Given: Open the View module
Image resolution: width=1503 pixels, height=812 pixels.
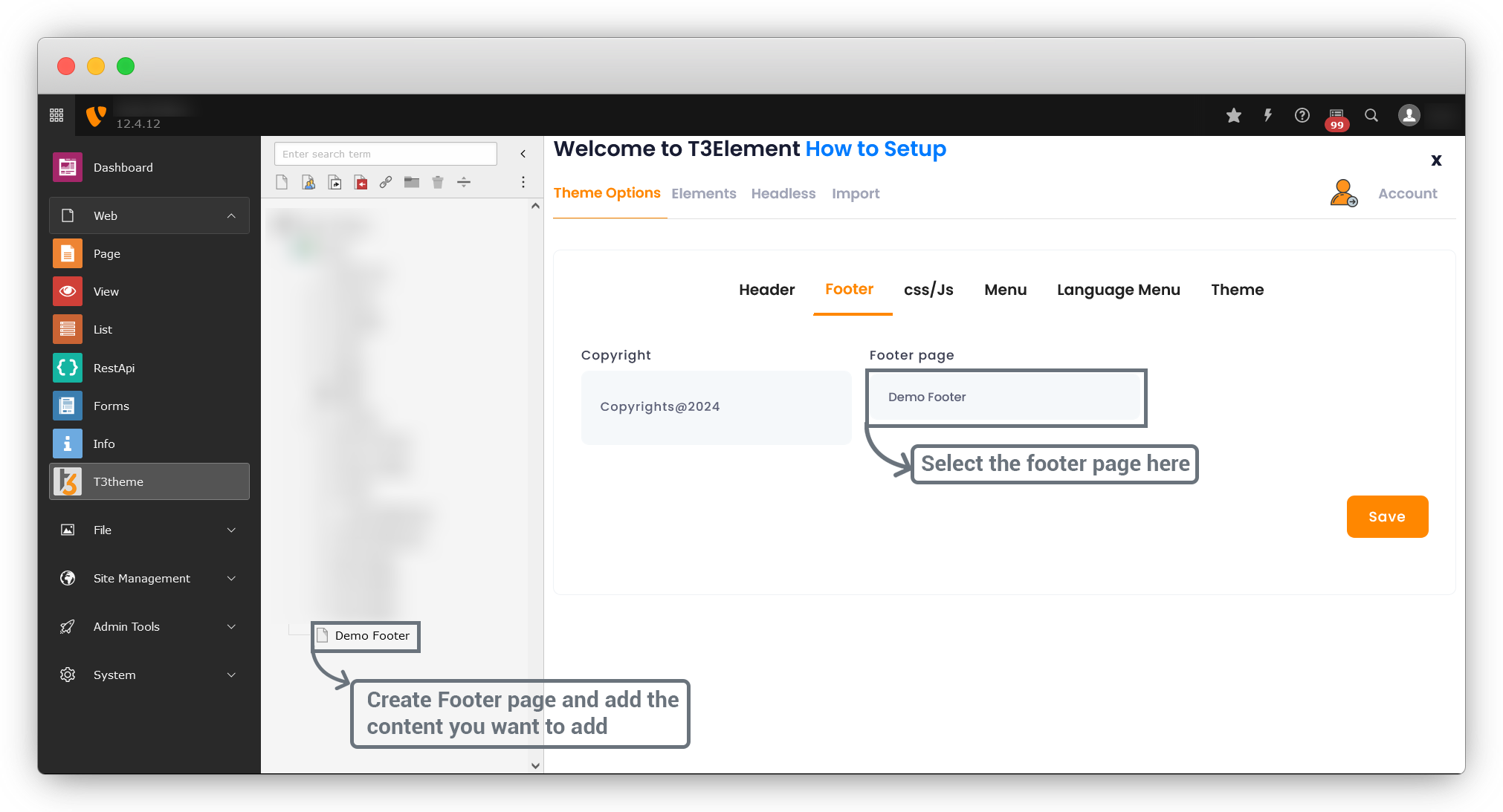Looking at the screenshot, I should [149, 291].
